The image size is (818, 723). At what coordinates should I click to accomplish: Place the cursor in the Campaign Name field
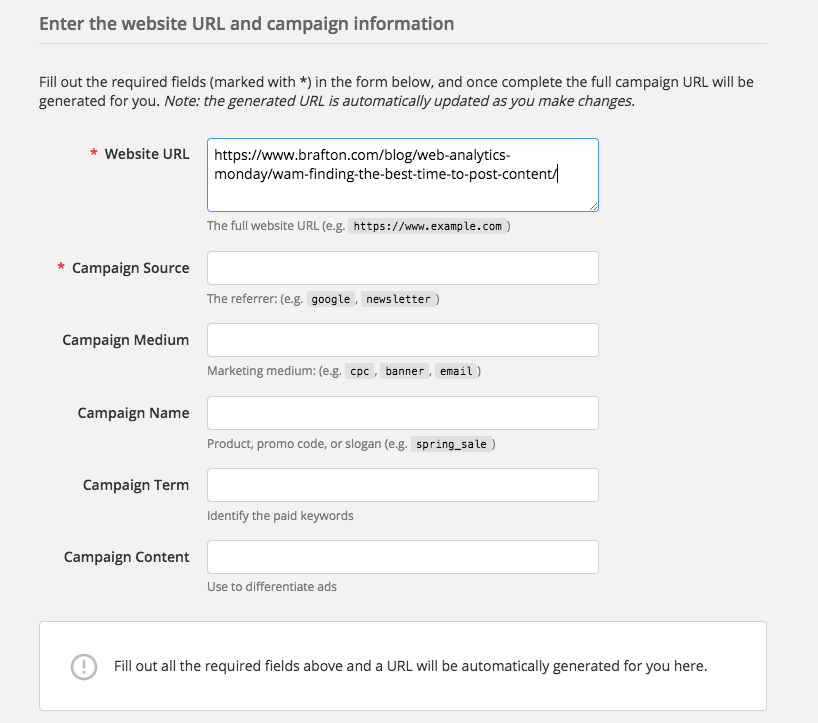click(402, 413)
